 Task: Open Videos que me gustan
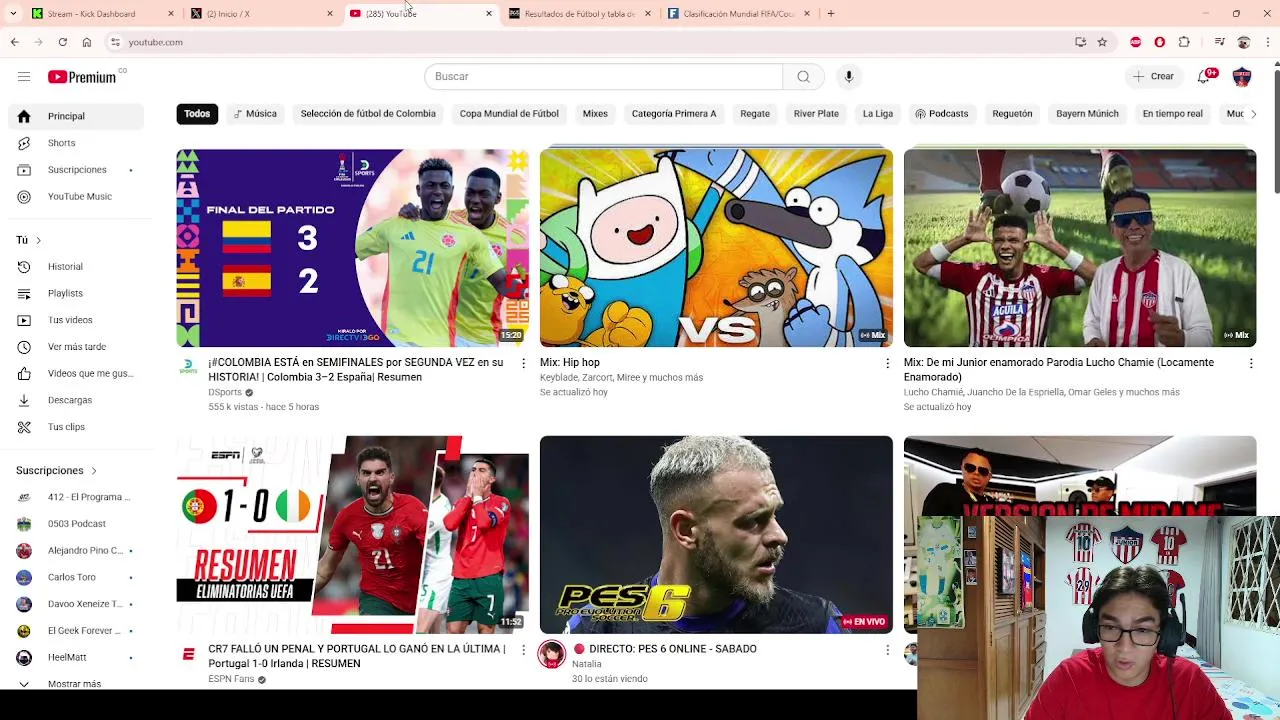pyautogui.click(x=76, y=373)
